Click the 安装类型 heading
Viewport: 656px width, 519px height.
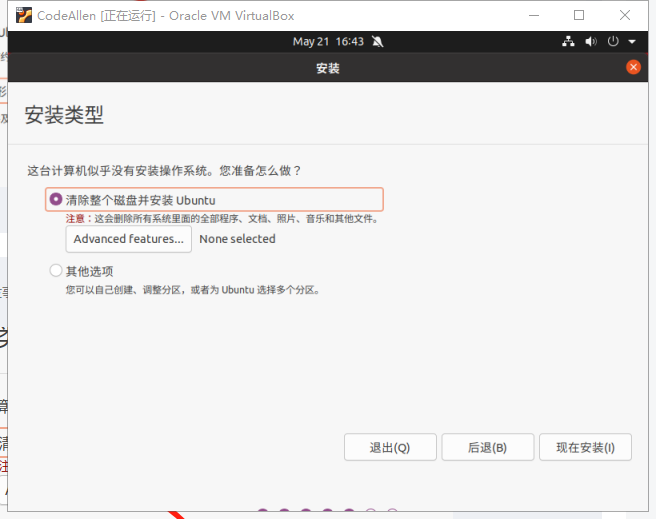click(64, 115)
